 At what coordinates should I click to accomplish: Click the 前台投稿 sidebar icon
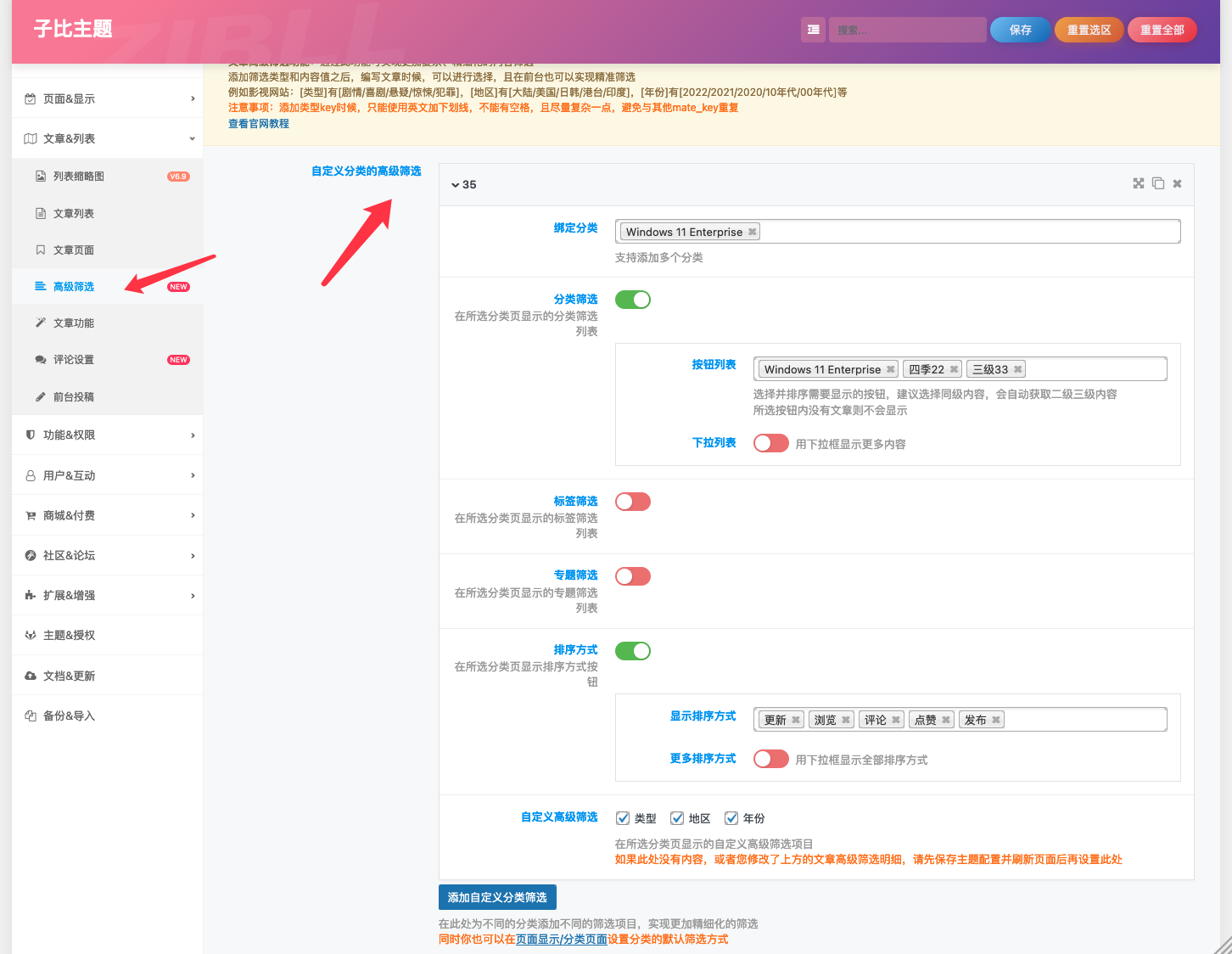pyautogui.click(x=40, y=396)
